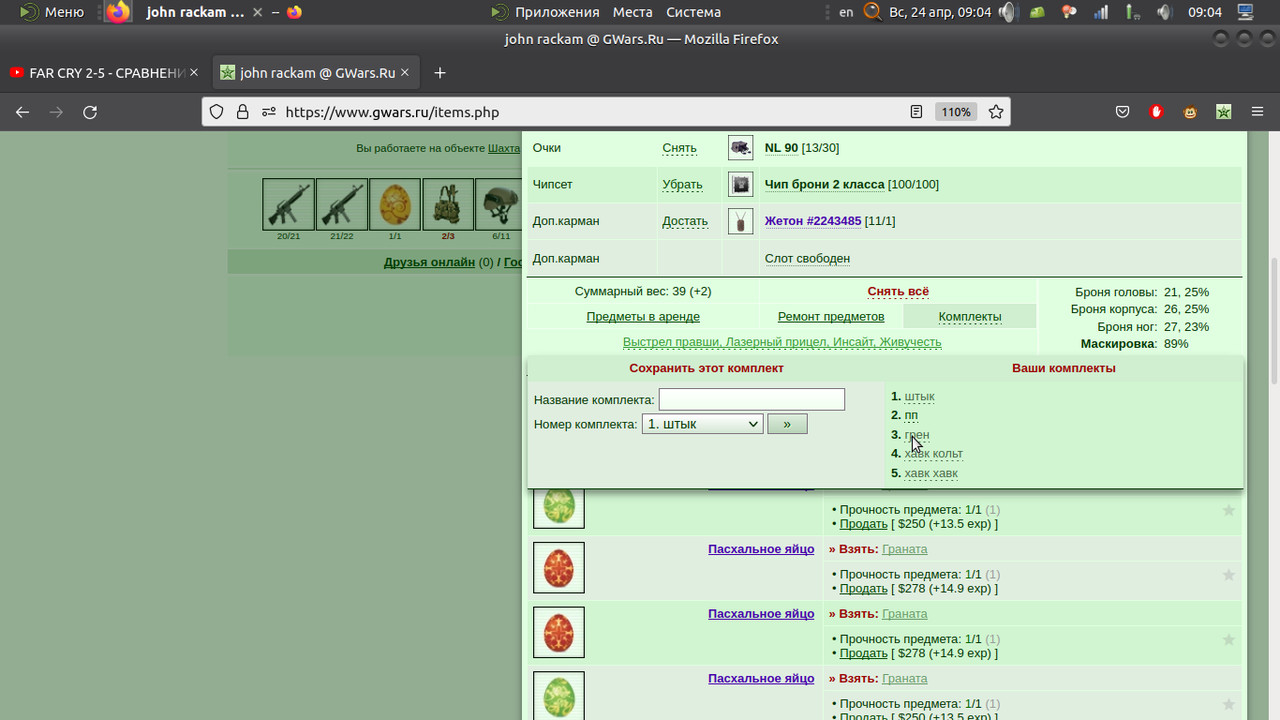Click the armor chip class 2 icon

point(740,184)
